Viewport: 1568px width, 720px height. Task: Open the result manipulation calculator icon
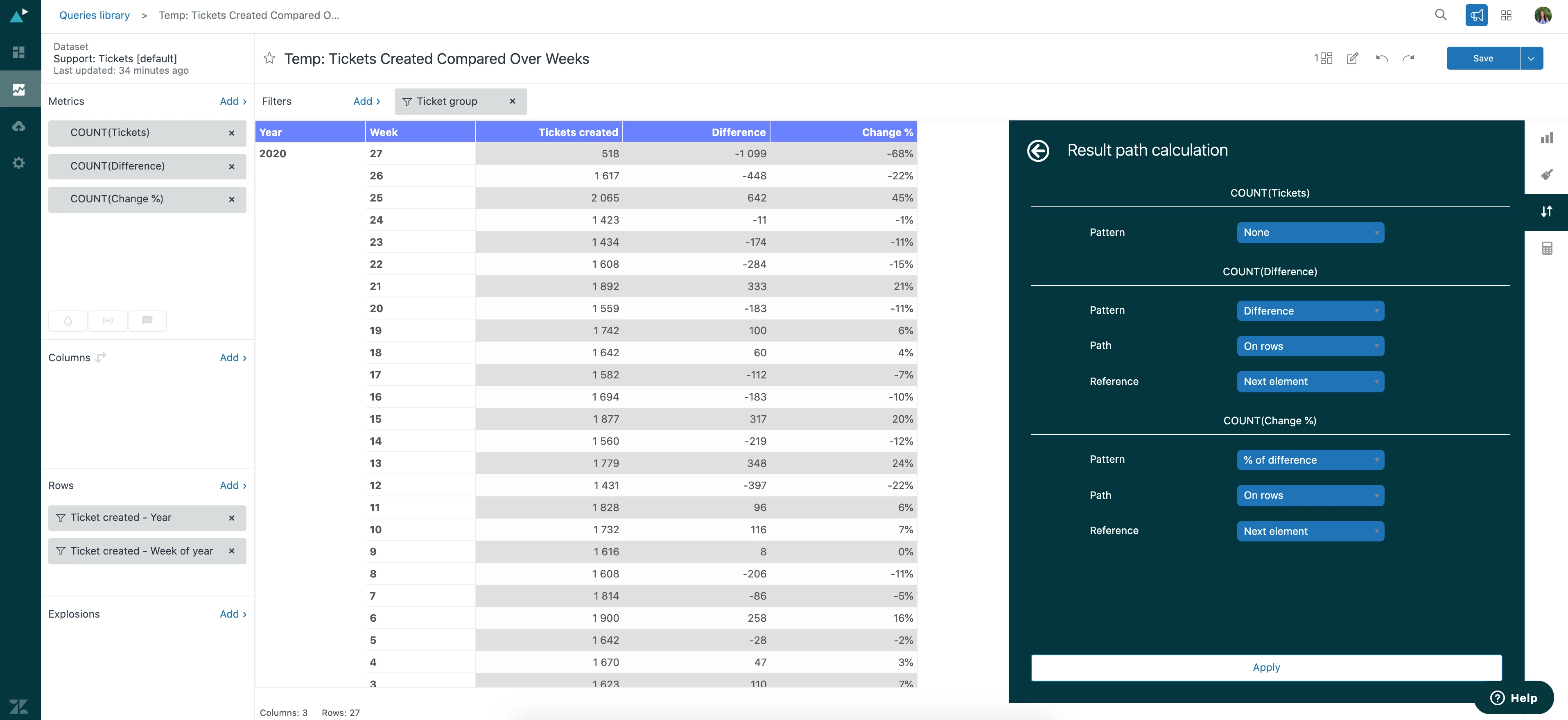pos(1546,248)
